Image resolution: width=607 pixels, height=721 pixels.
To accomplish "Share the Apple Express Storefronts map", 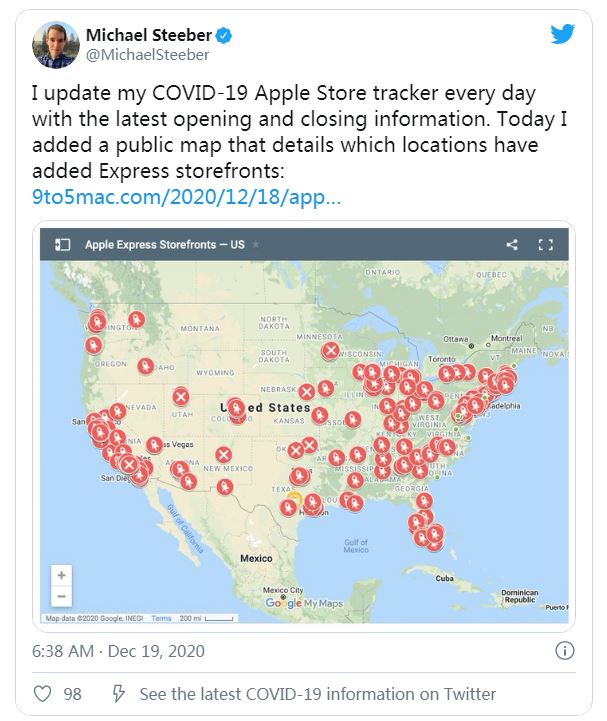I will point(512,244).
